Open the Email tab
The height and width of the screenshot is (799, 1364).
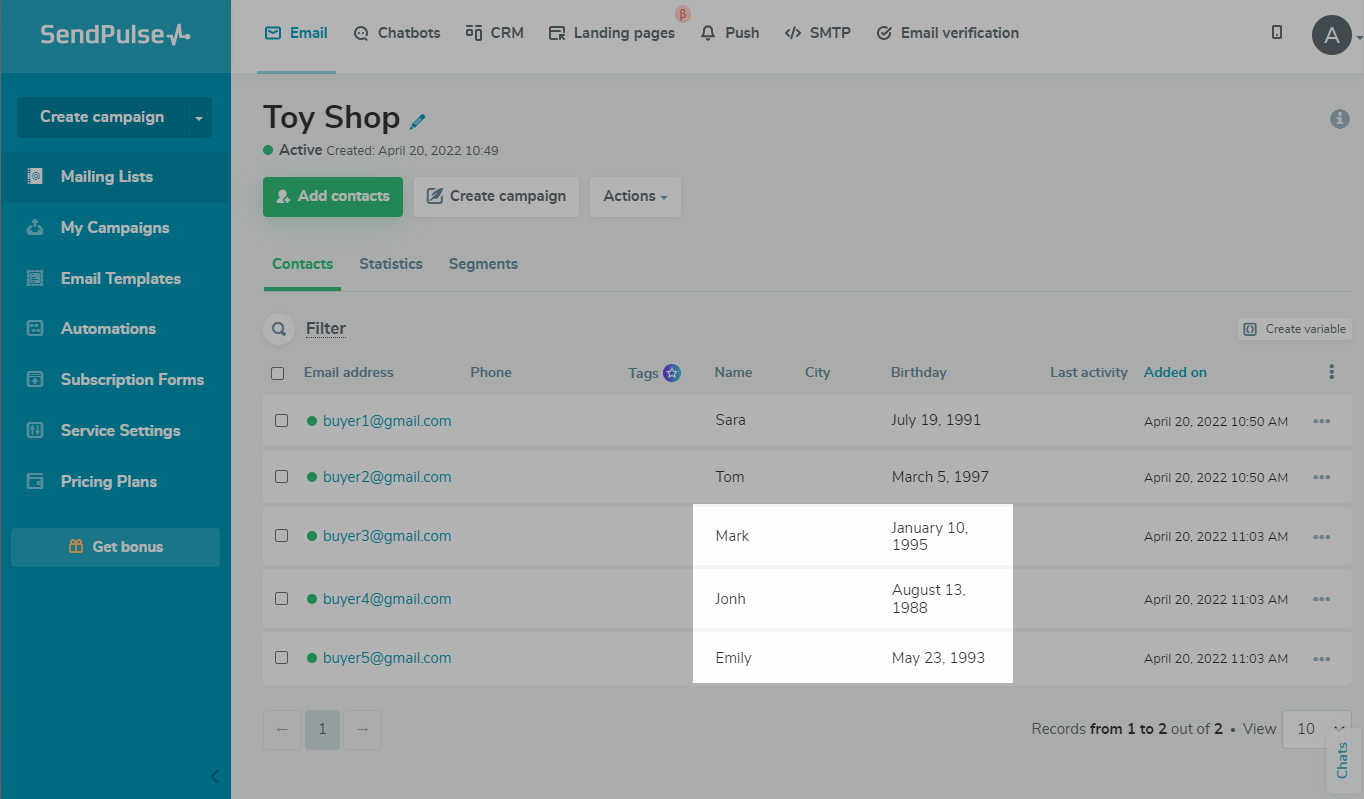click(296, 33)
